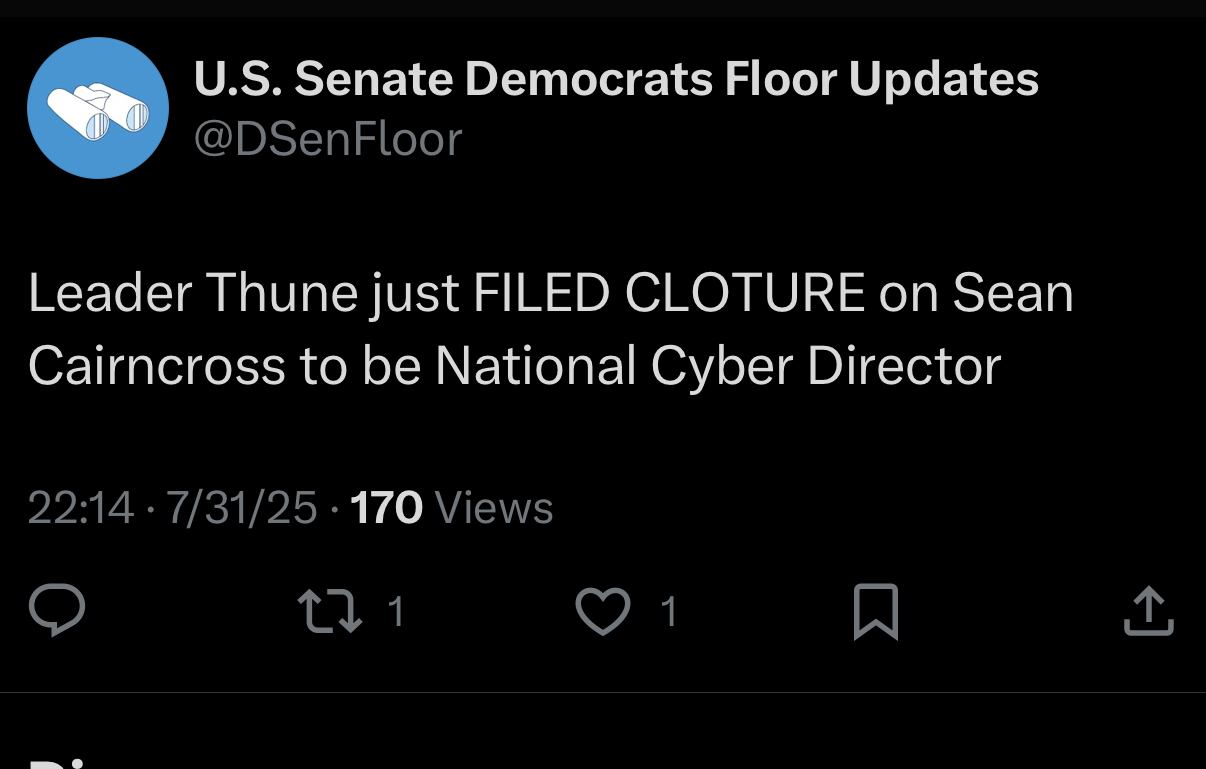Toggle the bookmark icon on this post

point(876,612)
